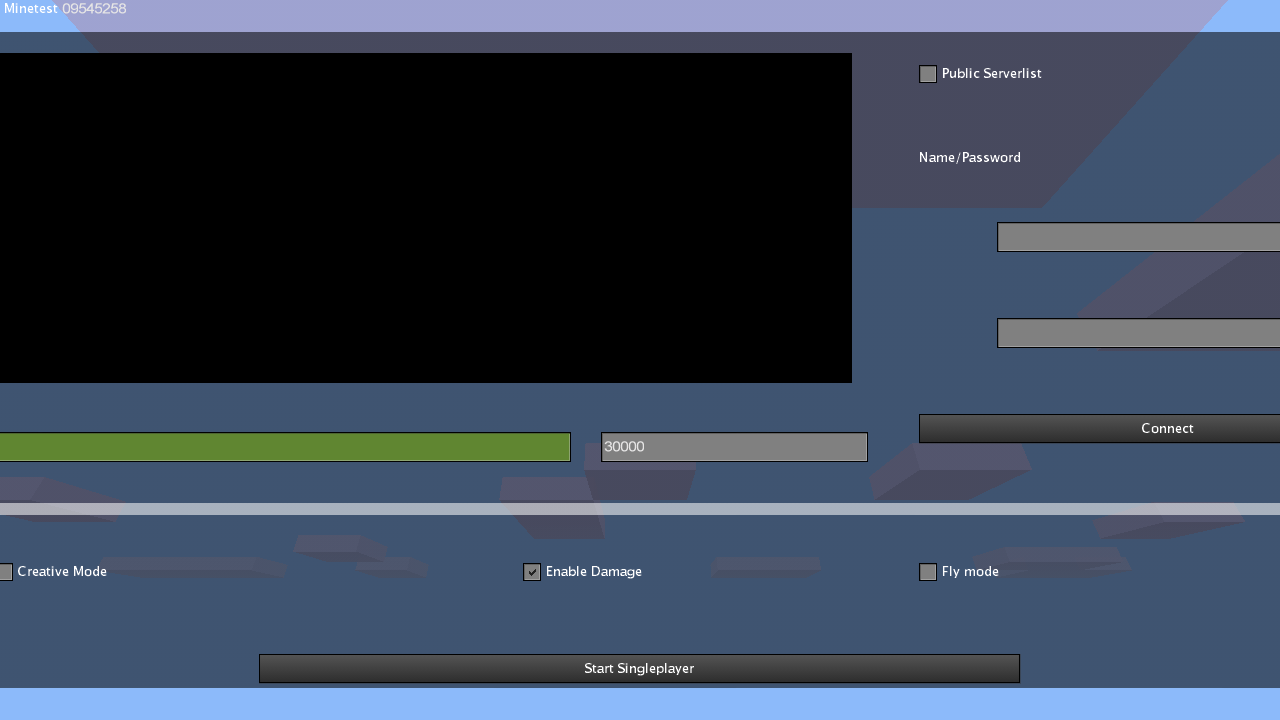Image resolution: width=1280 pixels, height=720 pixels.
Task: Disable the Enable Damage checkbox
Action: [531, 571]
